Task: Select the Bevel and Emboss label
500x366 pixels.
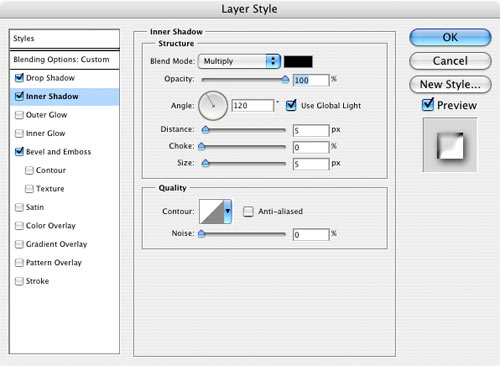Action: (x=58, y=152)
